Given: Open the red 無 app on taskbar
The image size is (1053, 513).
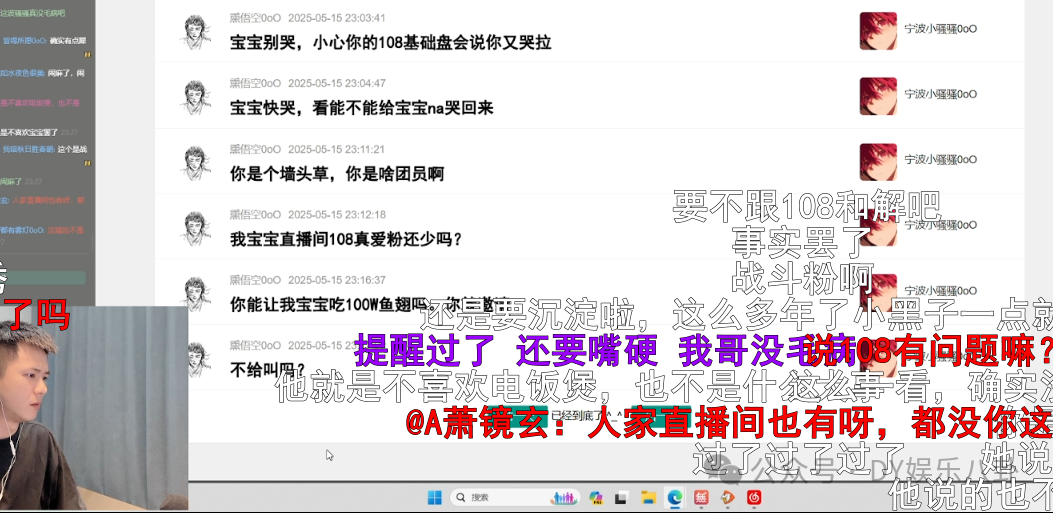Looking at the screenshot, I should click(701, 498).
